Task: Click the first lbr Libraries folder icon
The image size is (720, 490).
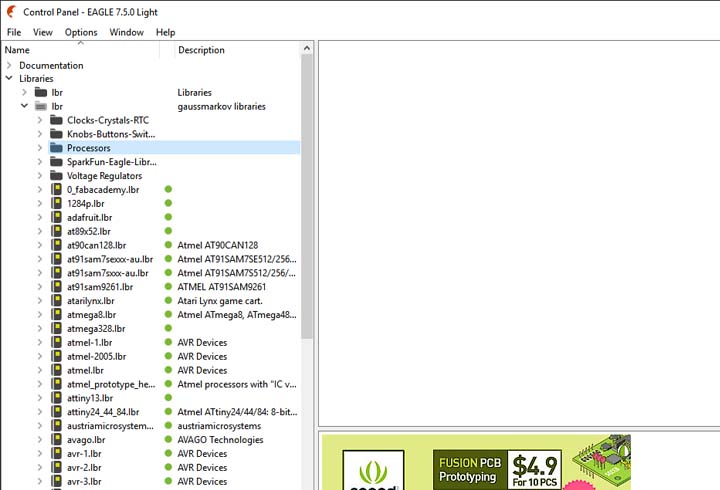Action: (x=41, y=92)
